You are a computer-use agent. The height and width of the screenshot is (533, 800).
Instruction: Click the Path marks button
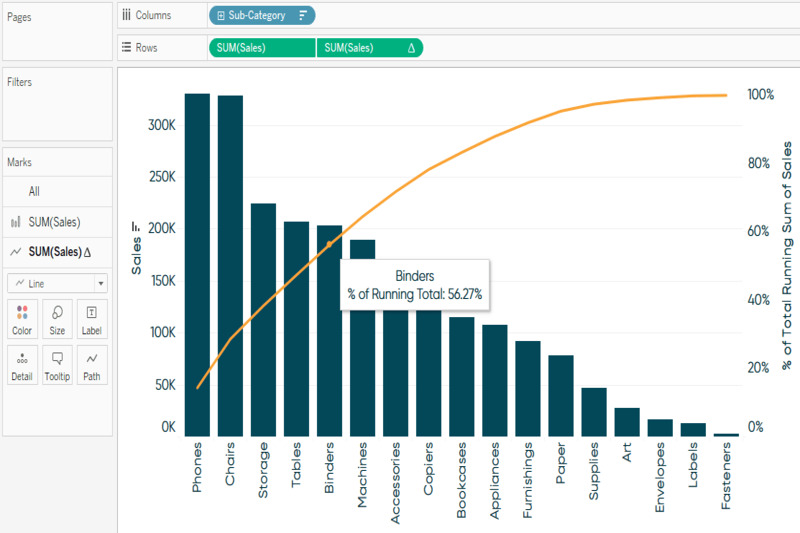click(91, 364)
